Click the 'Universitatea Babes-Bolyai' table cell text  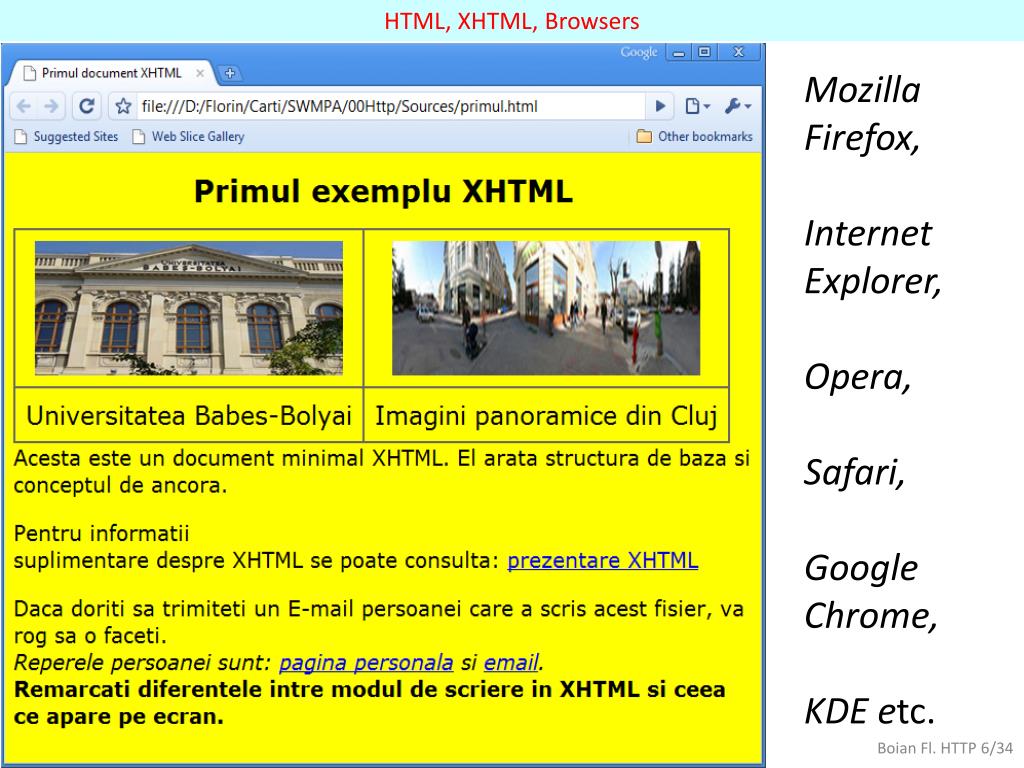click(x=189, y=415)
